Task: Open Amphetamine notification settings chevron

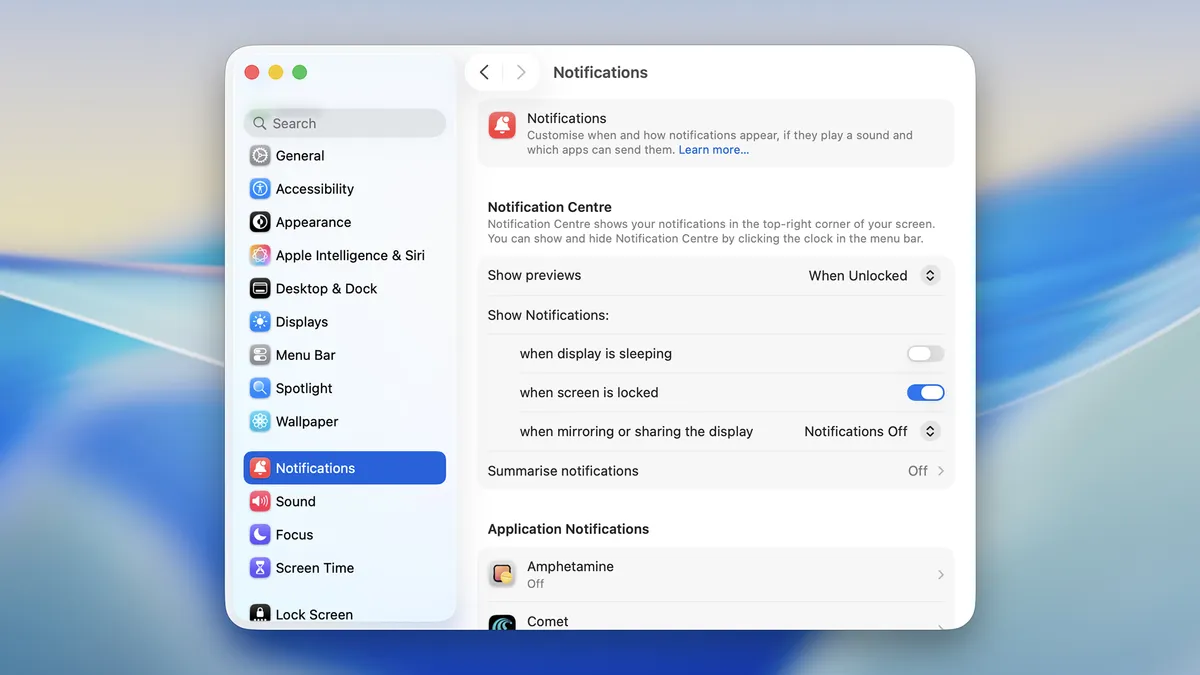Action: tap(941, 575)
